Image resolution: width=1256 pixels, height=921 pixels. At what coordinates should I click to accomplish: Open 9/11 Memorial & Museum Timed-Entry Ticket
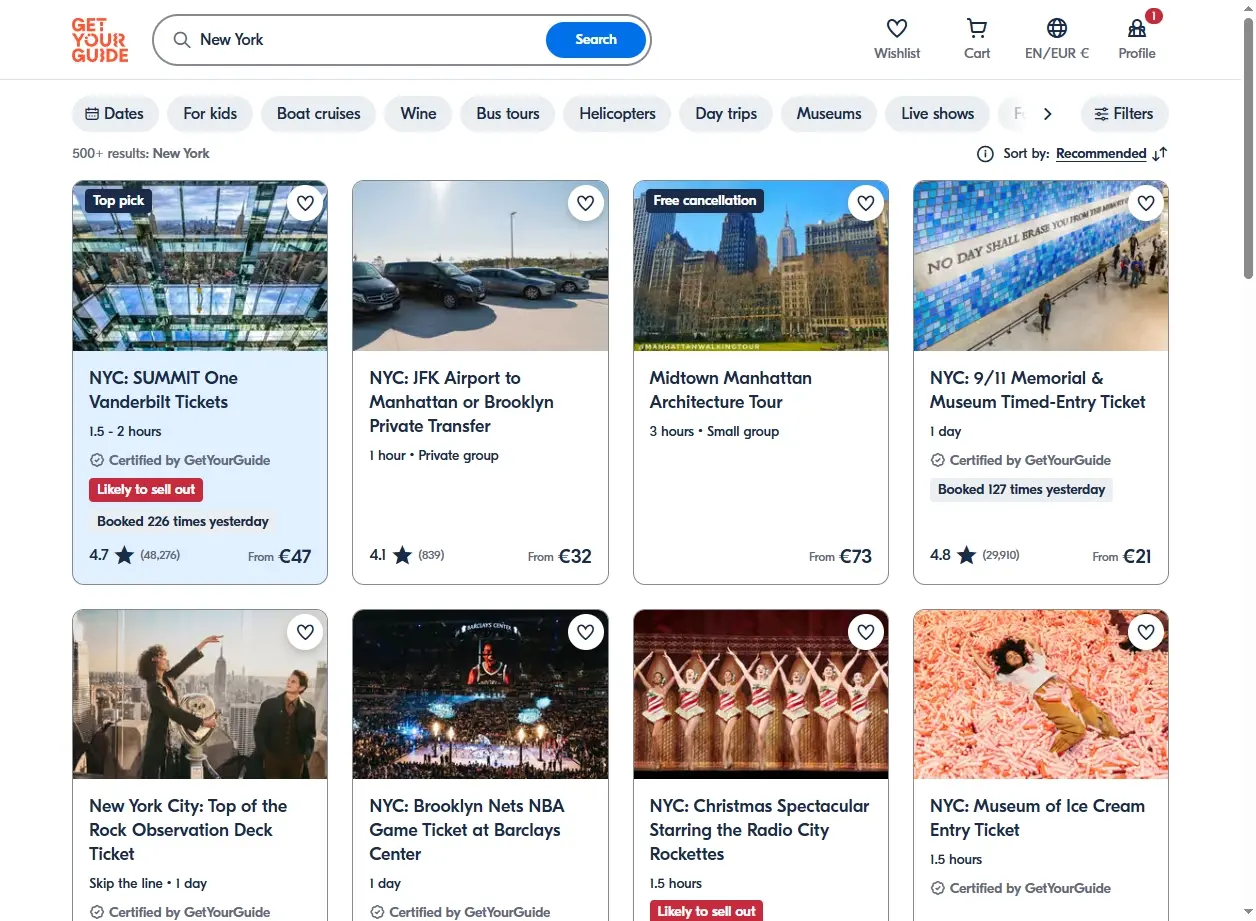tap(1038, 390)
